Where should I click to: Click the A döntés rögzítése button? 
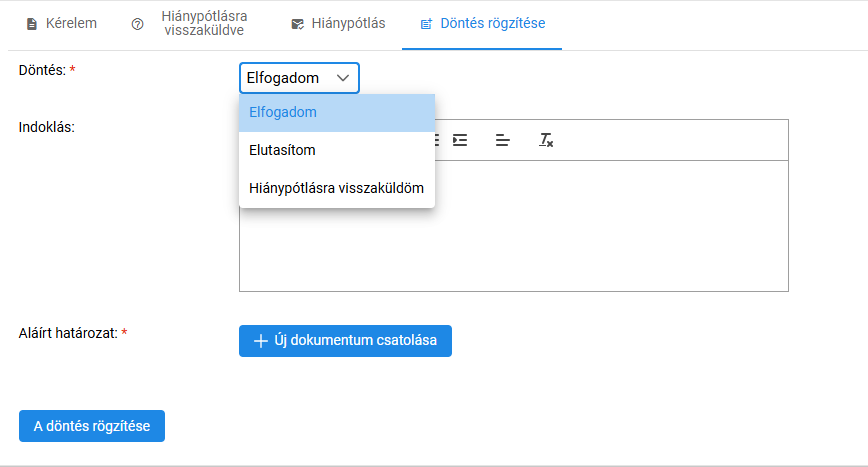tap(92, 426)
